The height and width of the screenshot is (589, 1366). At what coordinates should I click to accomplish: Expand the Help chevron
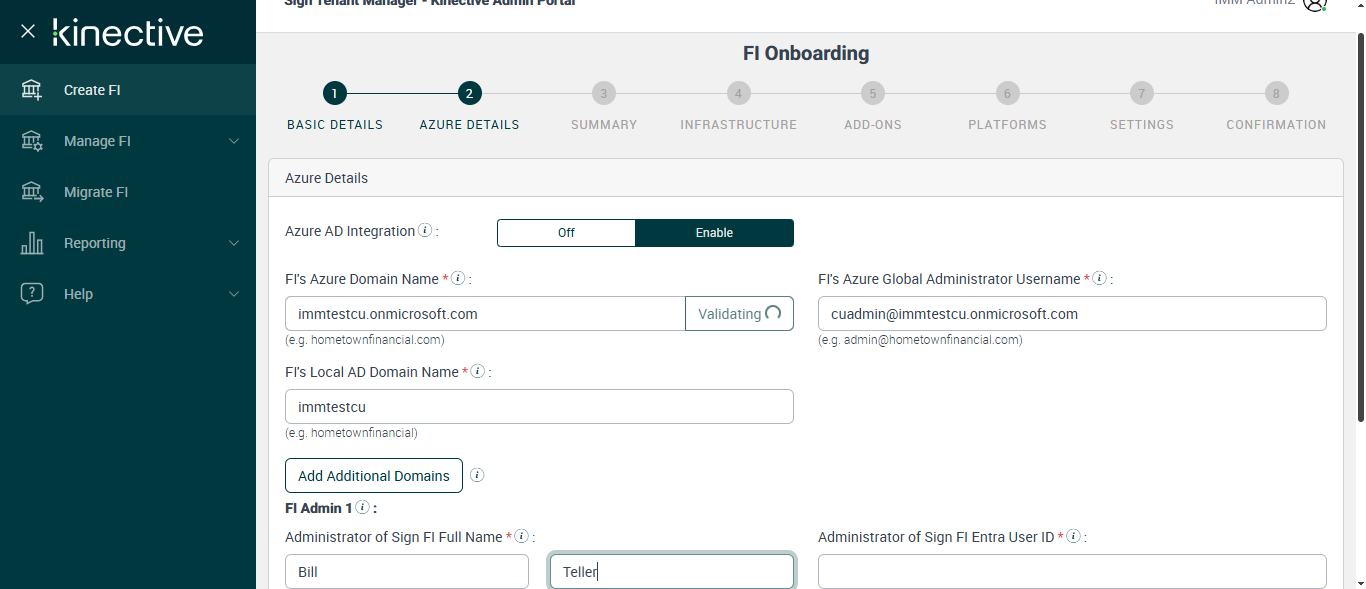point(234,294)
